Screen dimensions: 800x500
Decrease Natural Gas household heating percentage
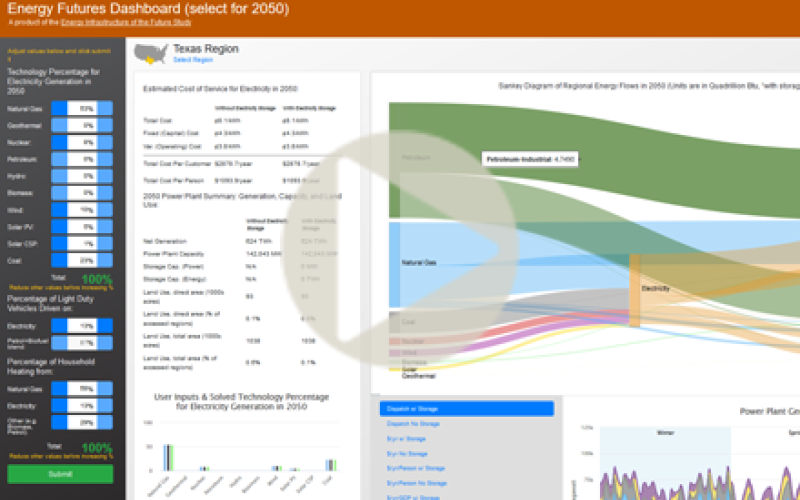(x=60, y=387)
